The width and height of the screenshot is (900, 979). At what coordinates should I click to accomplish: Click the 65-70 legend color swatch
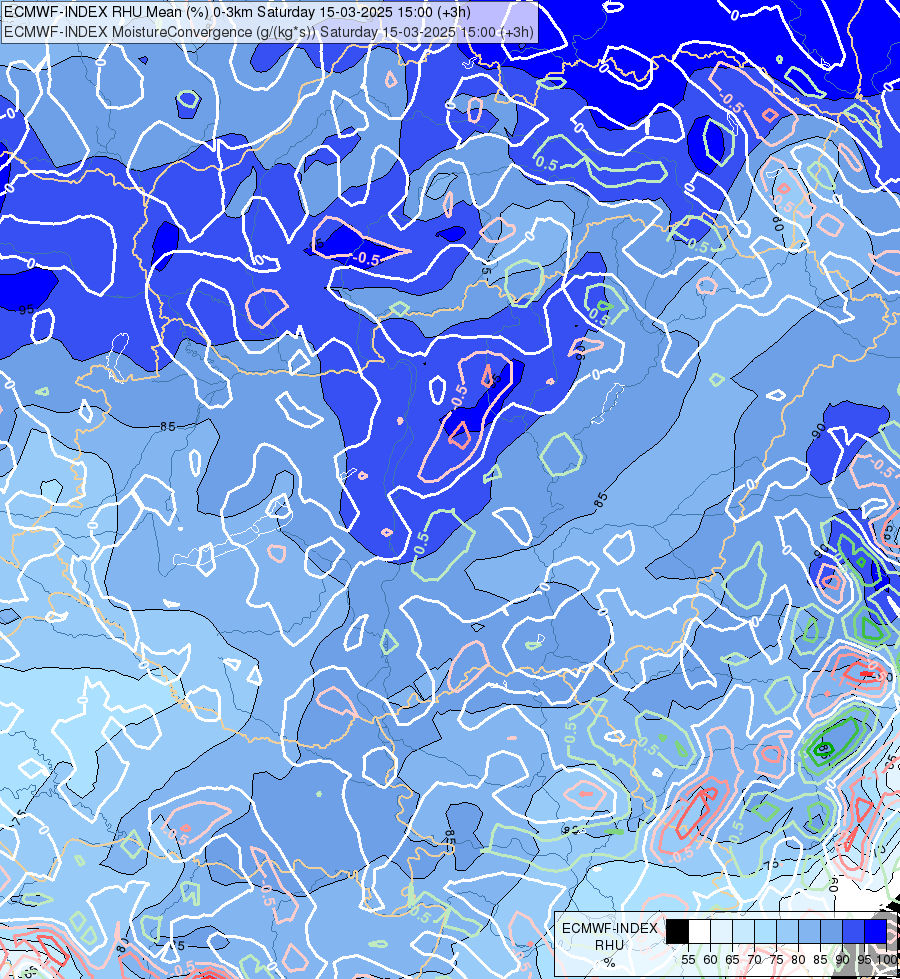(x=743, y=931)
